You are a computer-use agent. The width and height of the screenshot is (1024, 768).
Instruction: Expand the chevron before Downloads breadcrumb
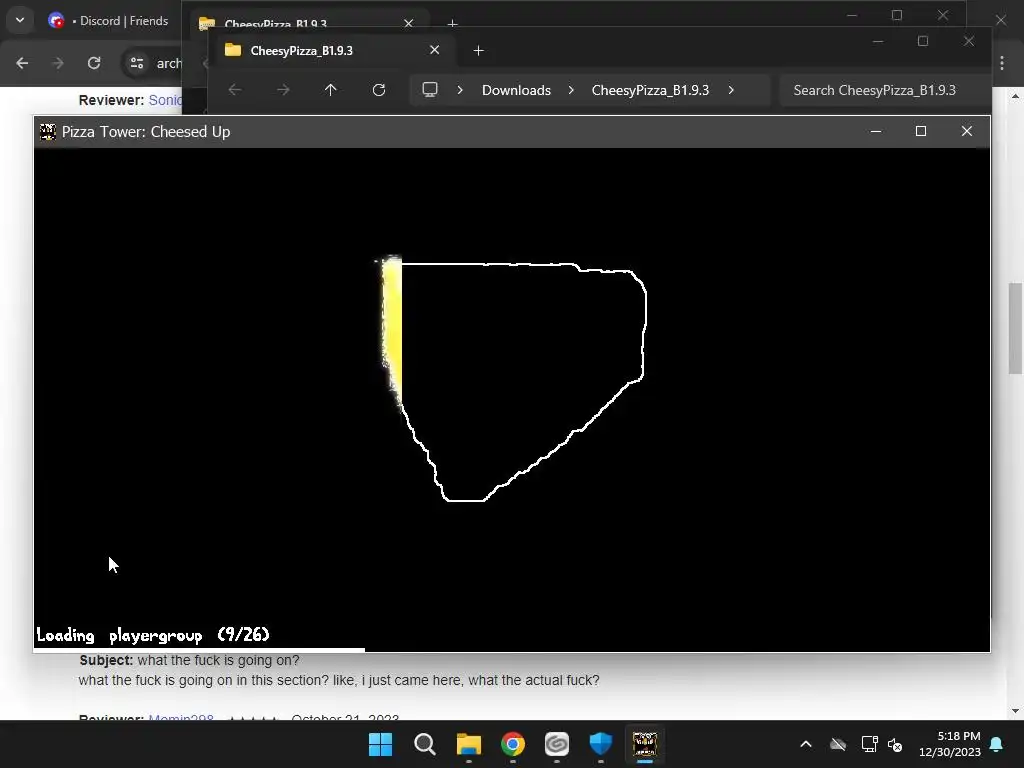(x=460, y=90)
